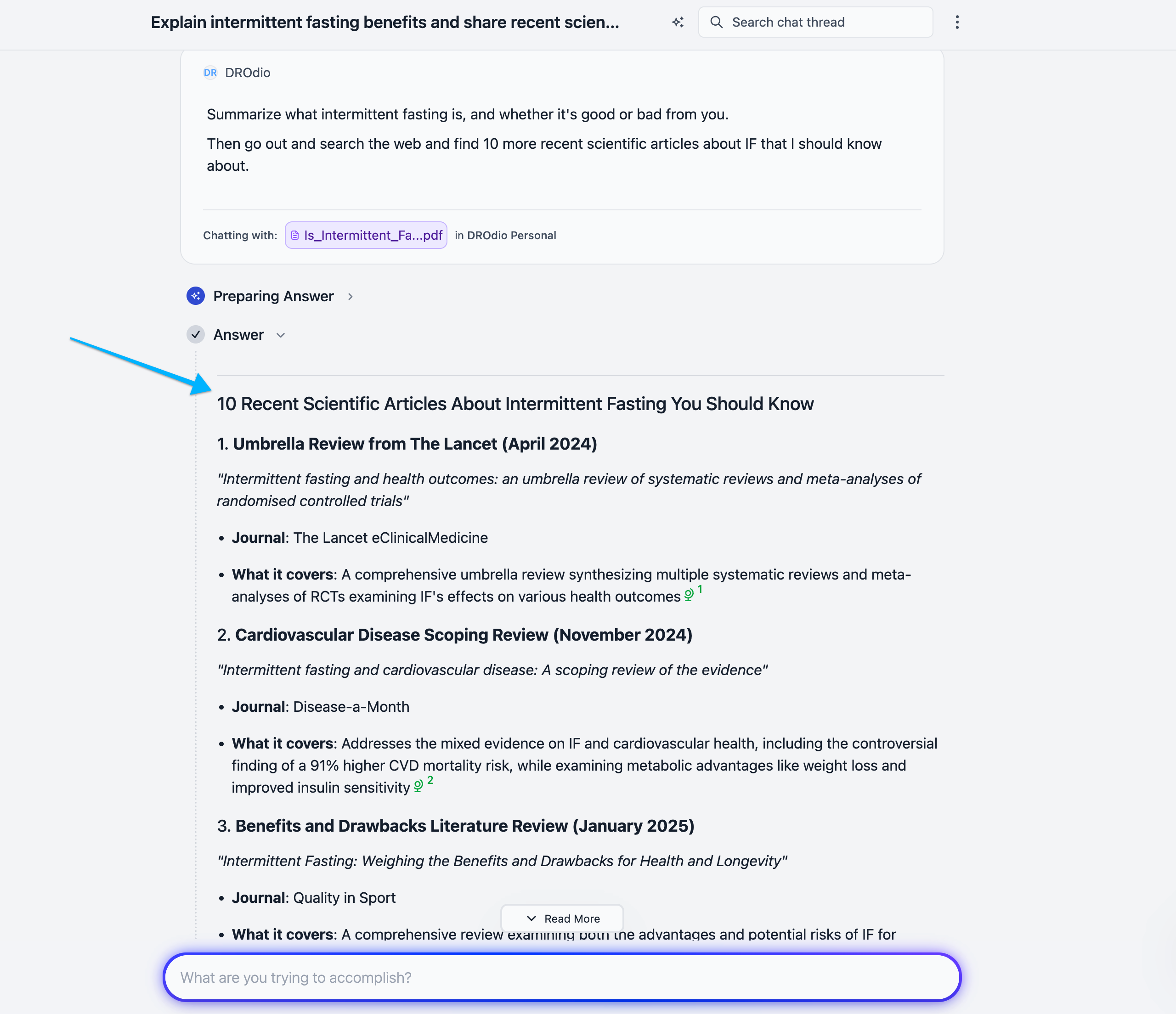Image resolution: width=1176 pixels, height=1014 pixels.
Task: Collapse the Answer section chevron
Action: point(280,335)
